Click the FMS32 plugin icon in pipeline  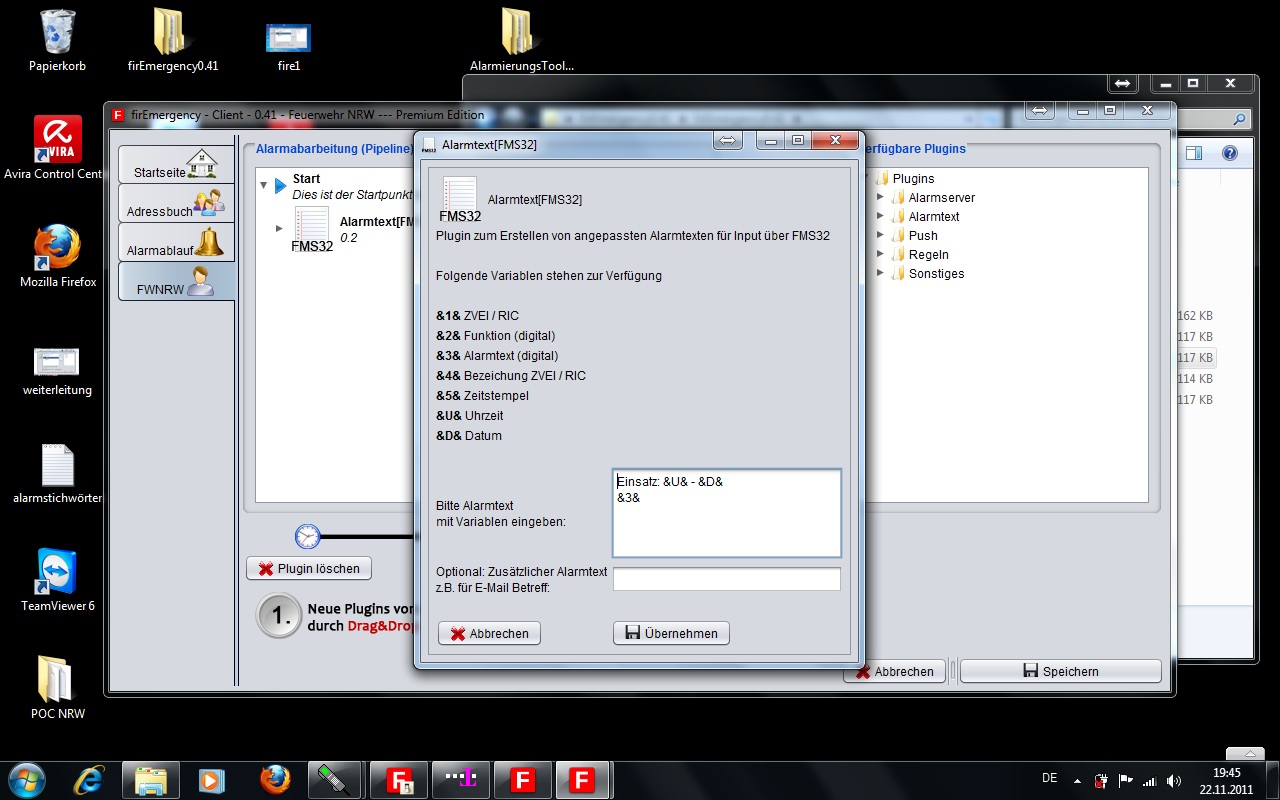point(312,229)
